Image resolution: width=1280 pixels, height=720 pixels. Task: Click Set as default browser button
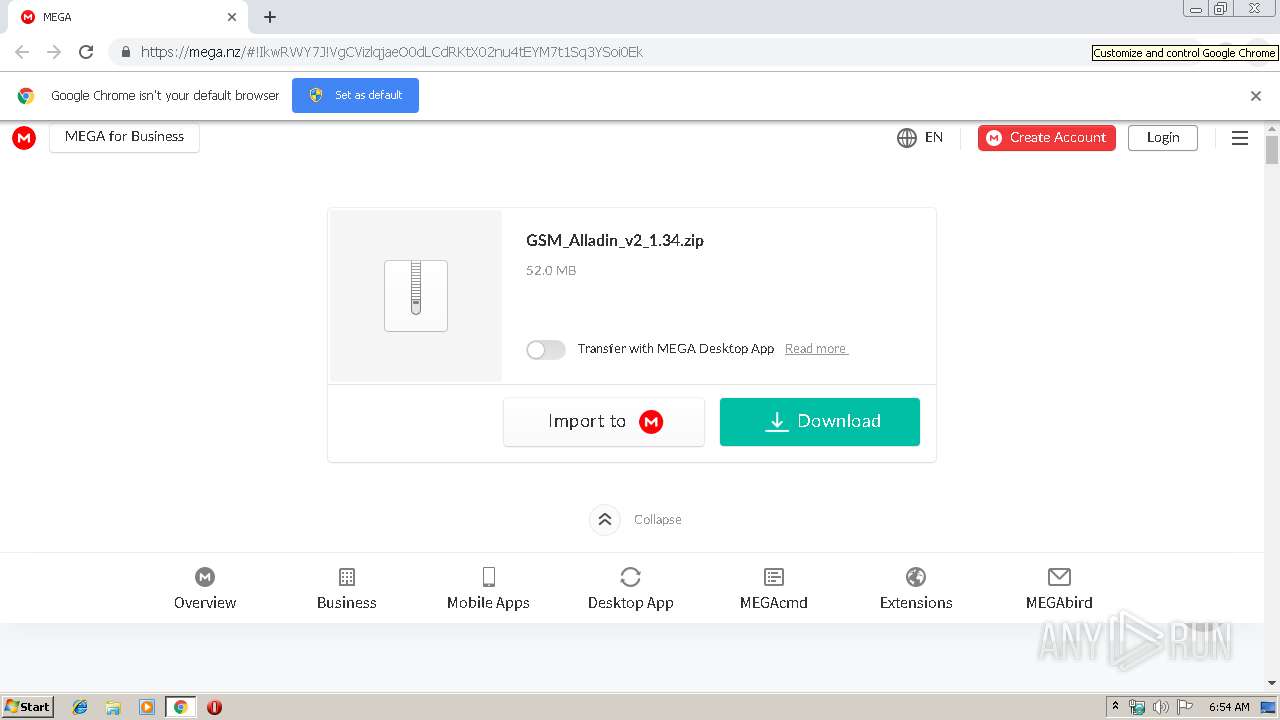tap(355, 95)
